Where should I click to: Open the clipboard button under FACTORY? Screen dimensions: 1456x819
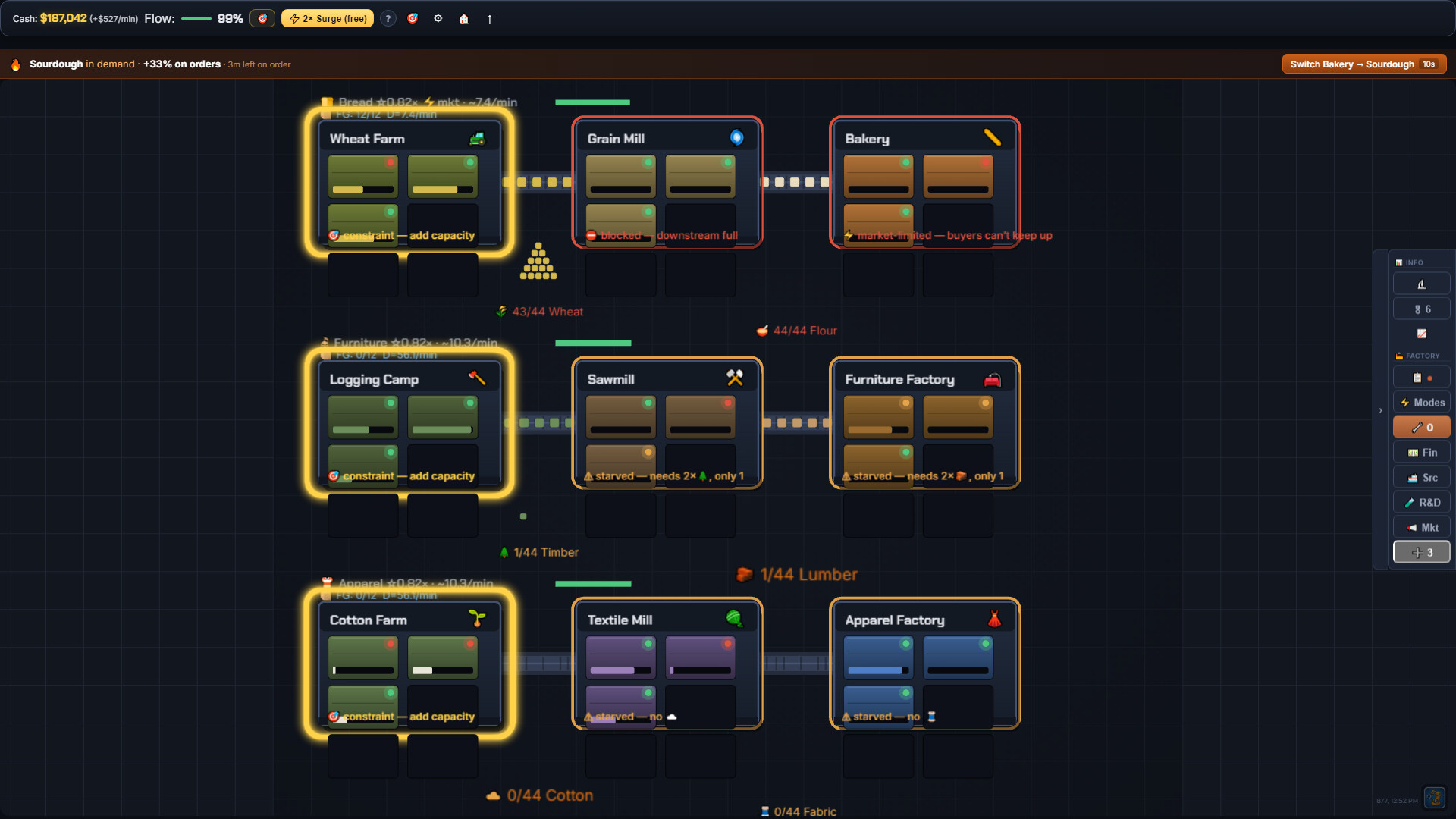[x=1421, y=378]
